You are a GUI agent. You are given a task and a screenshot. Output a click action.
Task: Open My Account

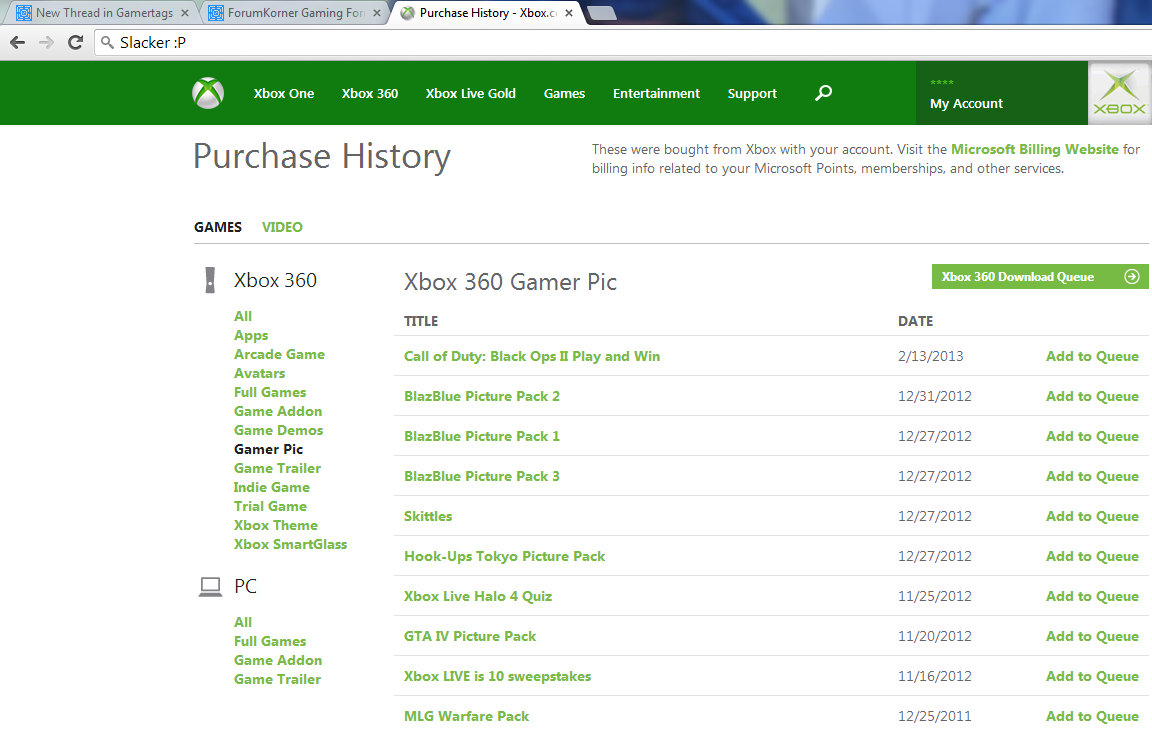coord(966,104)
